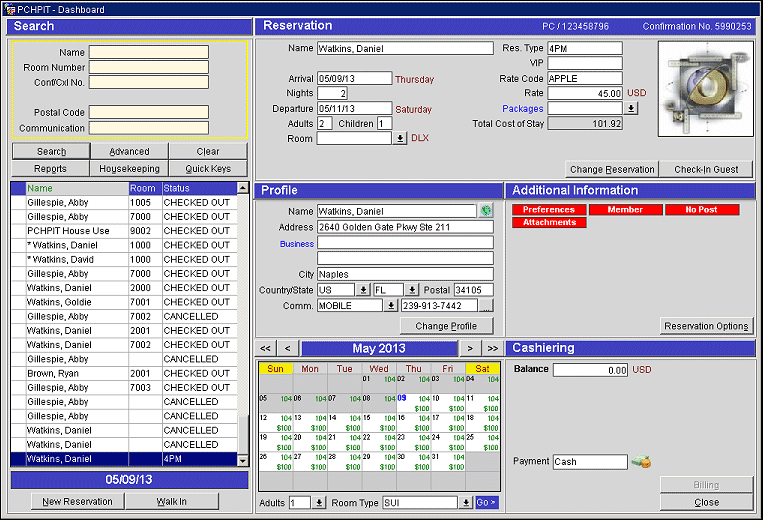
Task: Click the red No Post indicator
Action: [701, 210]
